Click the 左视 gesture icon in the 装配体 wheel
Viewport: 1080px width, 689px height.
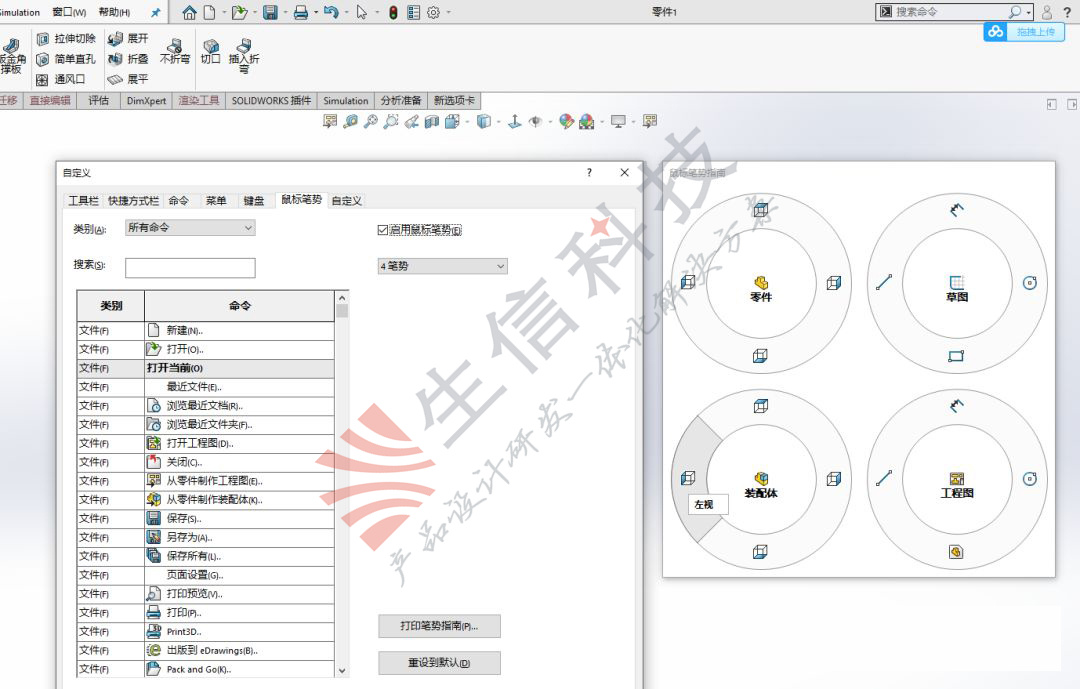(687, 478)
